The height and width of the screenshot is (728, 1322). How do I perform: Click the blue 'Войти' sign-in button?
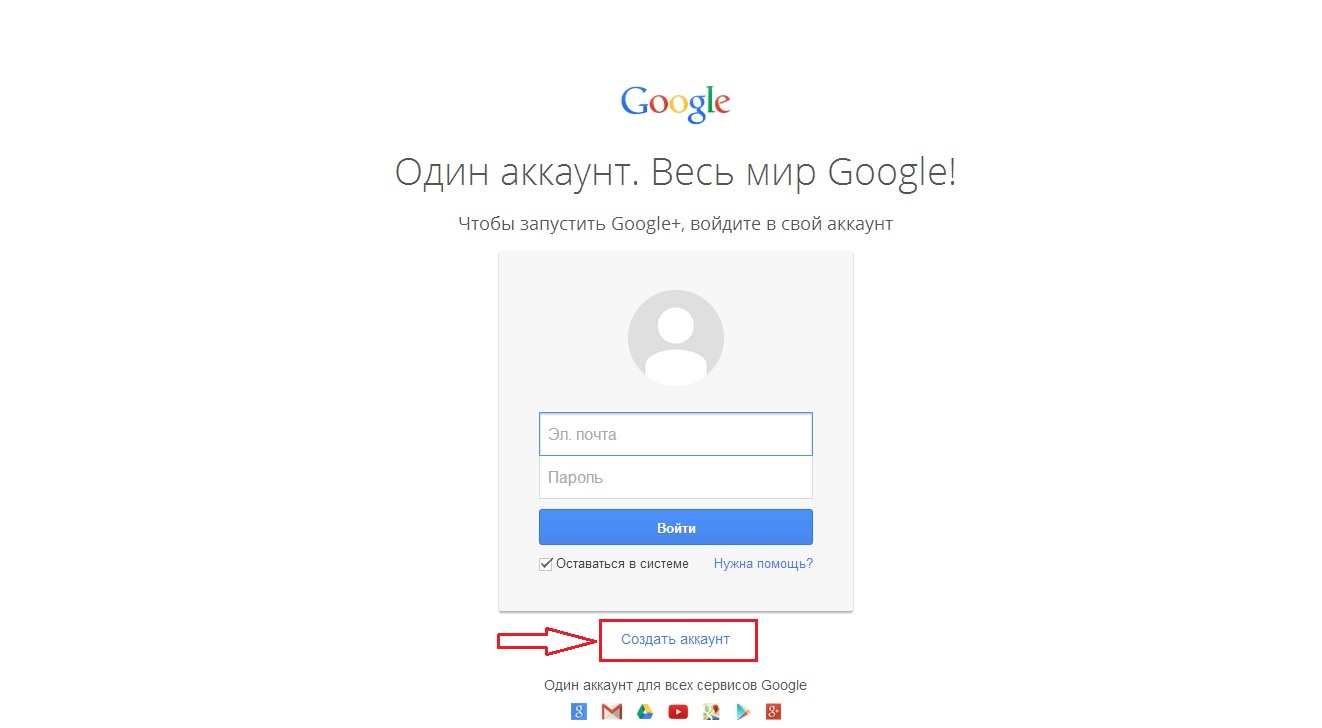pyautogui.click(x=676, y=527)
